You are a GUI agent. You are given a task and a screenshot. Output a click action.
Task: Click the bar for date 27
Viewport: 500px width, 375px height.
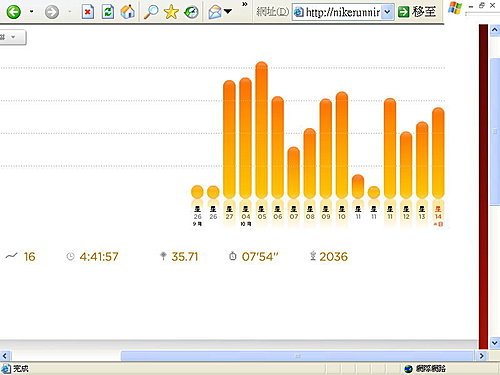(229, 139)
